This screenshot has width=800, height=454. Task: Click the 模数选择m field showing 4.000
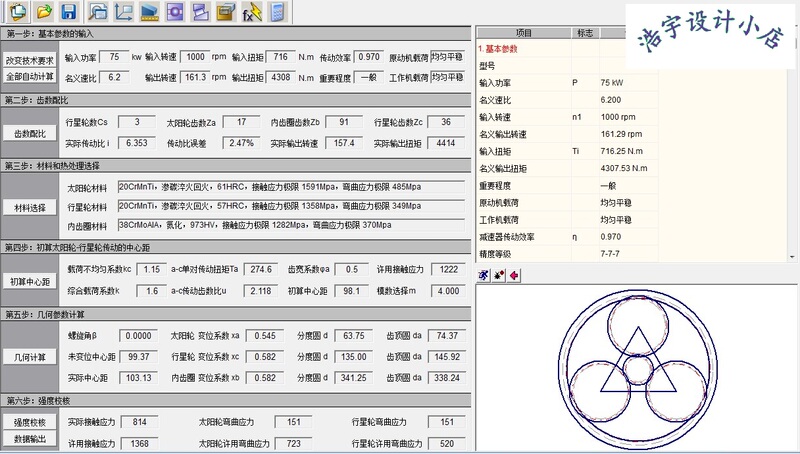[x=448, y=291]
